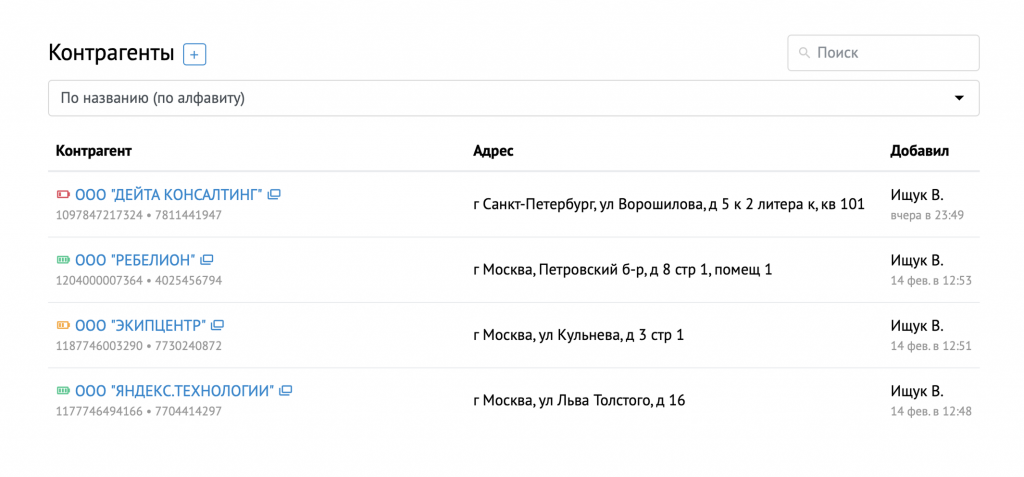Click green battery icon beside ЯНДЕКС.ТЕХНОЛОГИИ

point(63,391)
